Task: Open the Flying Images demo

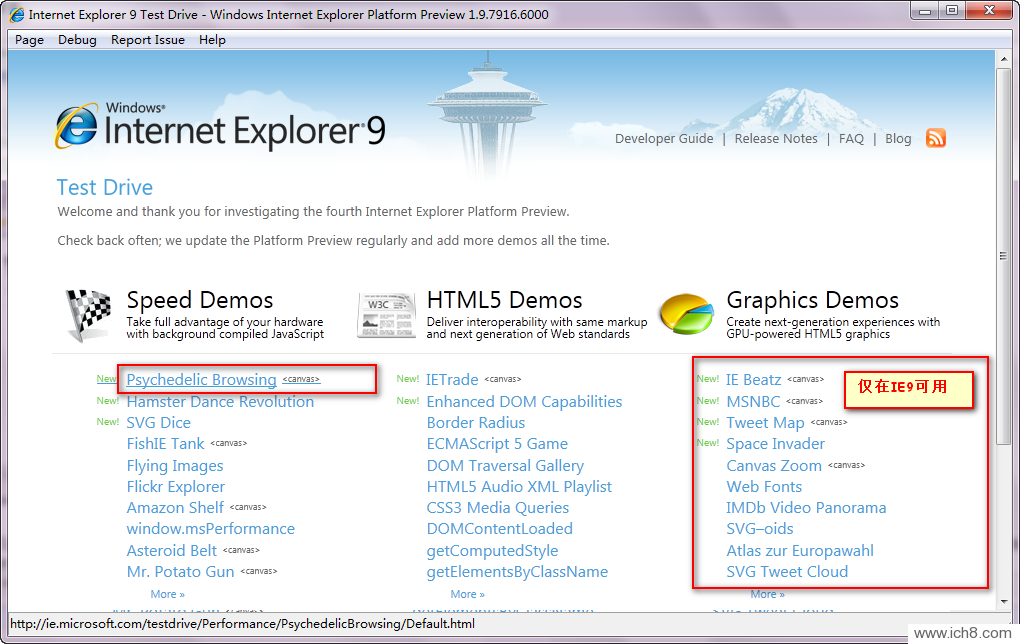Action: pyautogui.click(x=174, y=466)
